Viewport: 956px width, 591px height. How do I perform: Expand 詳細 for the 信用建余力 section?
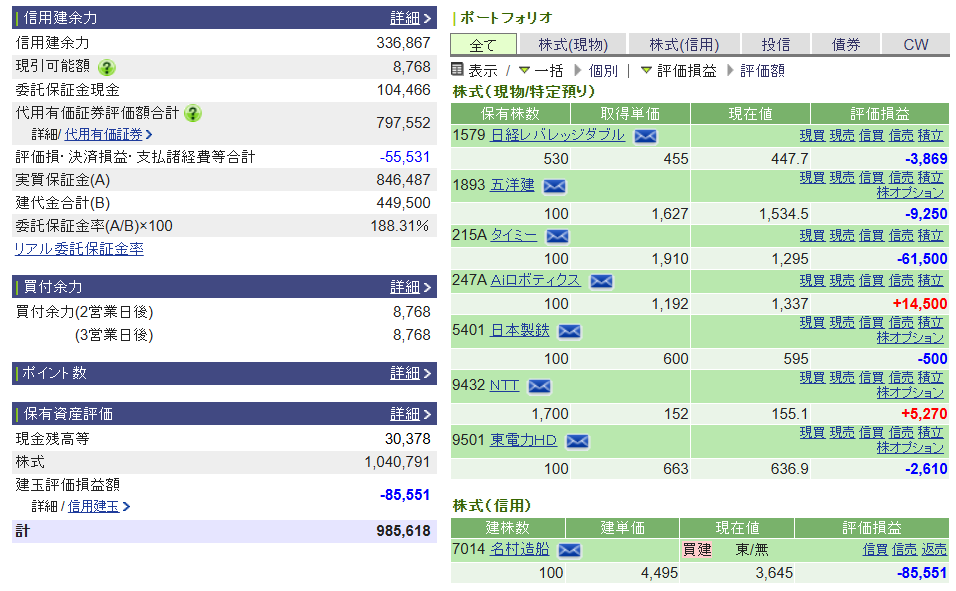pos(410,18)
